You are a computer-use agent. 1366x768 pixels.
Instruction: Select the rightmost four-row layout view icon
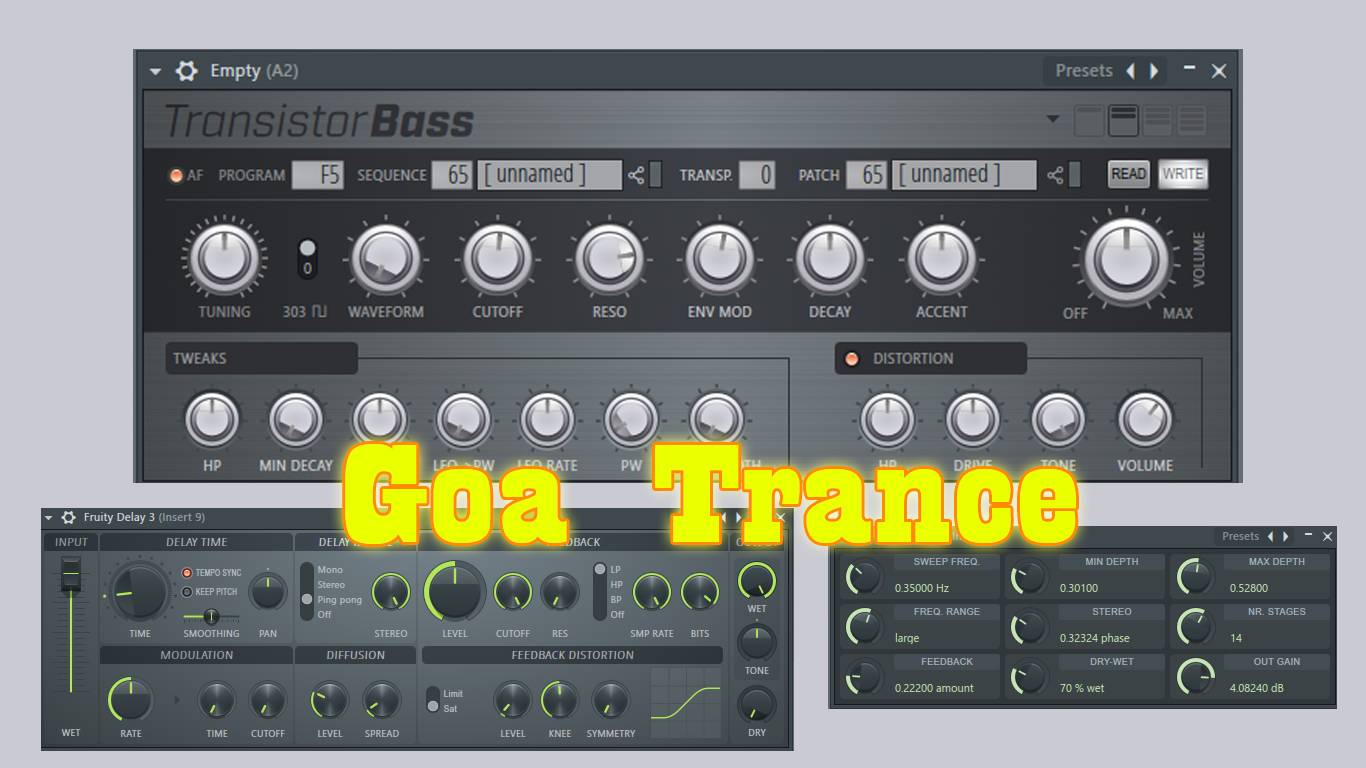tap(1191, 120)
